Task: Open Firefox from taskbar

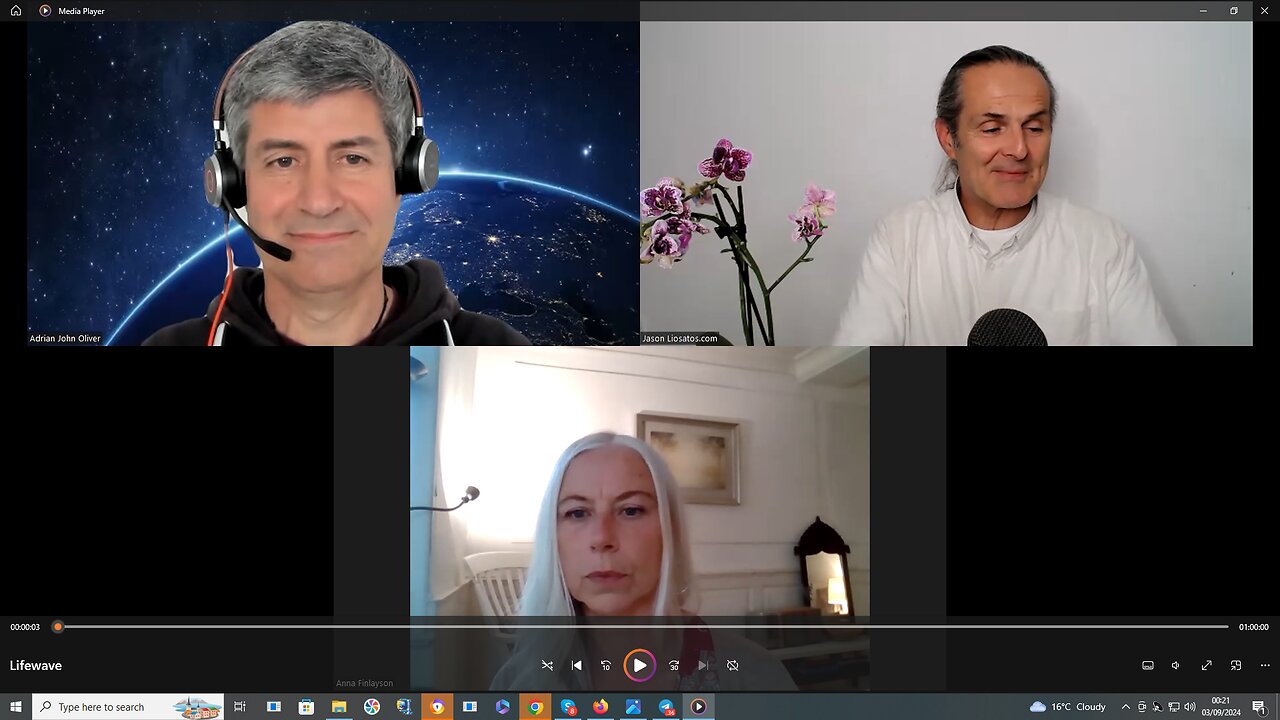Action: [x=600, y=707]
